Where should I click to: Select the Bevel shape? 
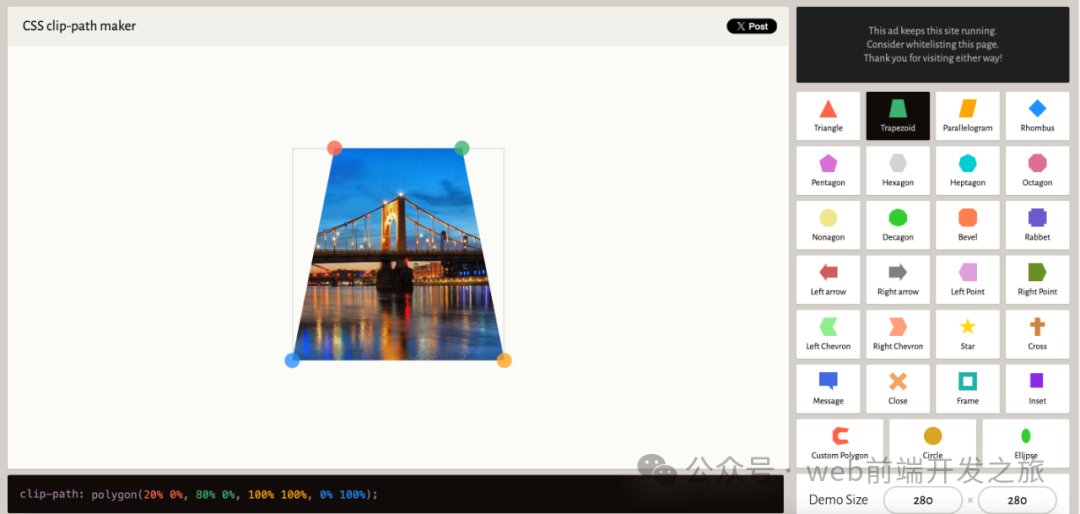click(967, 225)
